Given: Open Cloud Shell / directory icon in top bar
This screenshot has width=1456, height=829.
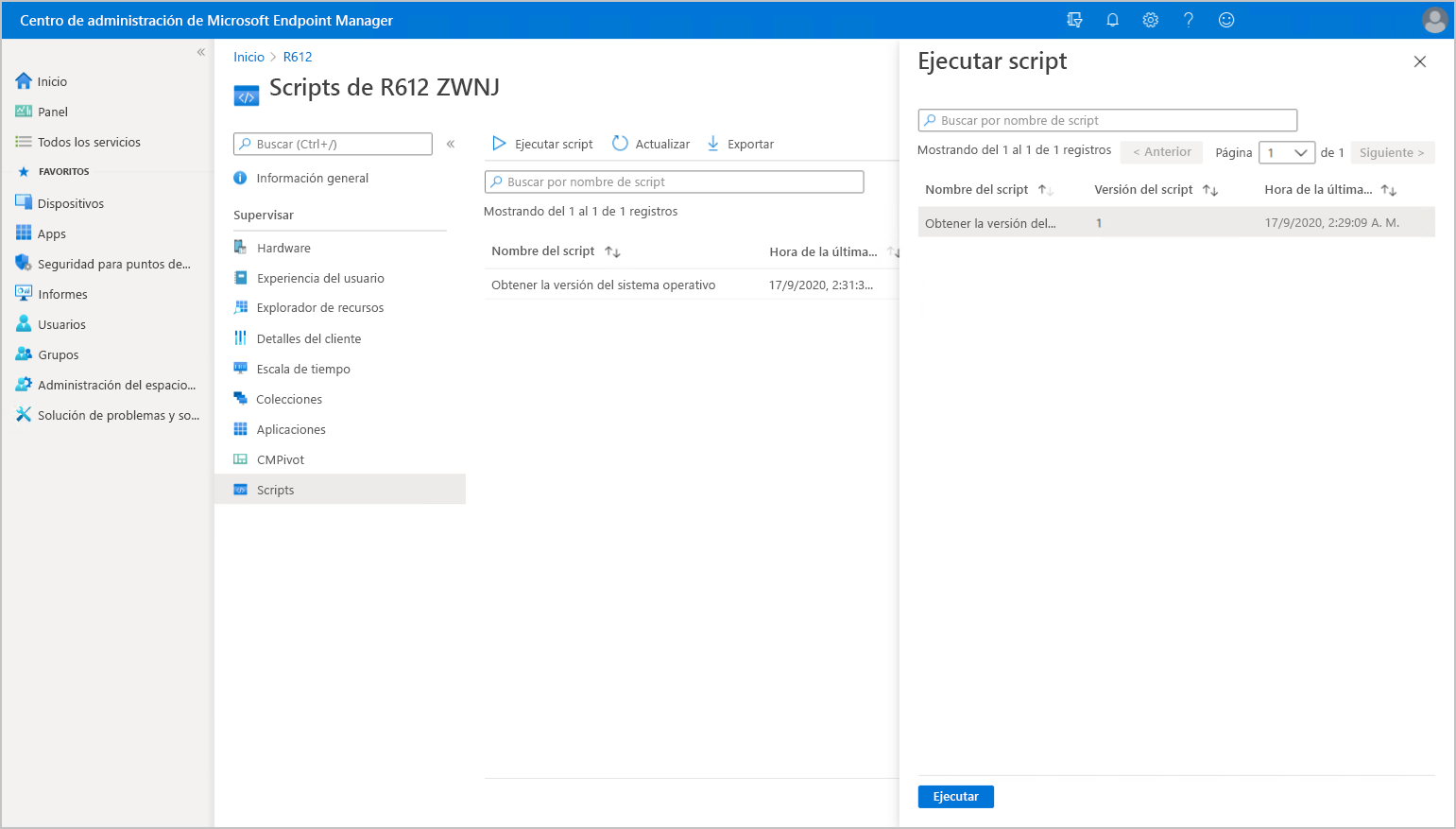Looking at the screenshot, I should click(x=1074, y=20).
